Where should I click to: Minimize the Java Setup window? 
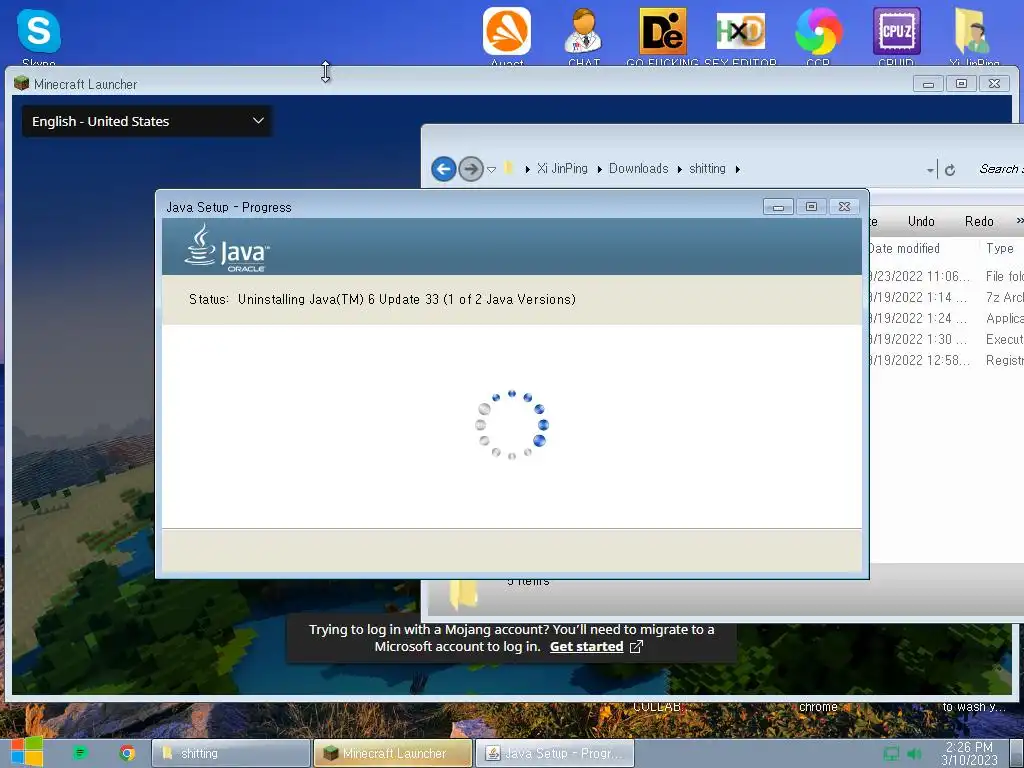[x=778, y=206]
